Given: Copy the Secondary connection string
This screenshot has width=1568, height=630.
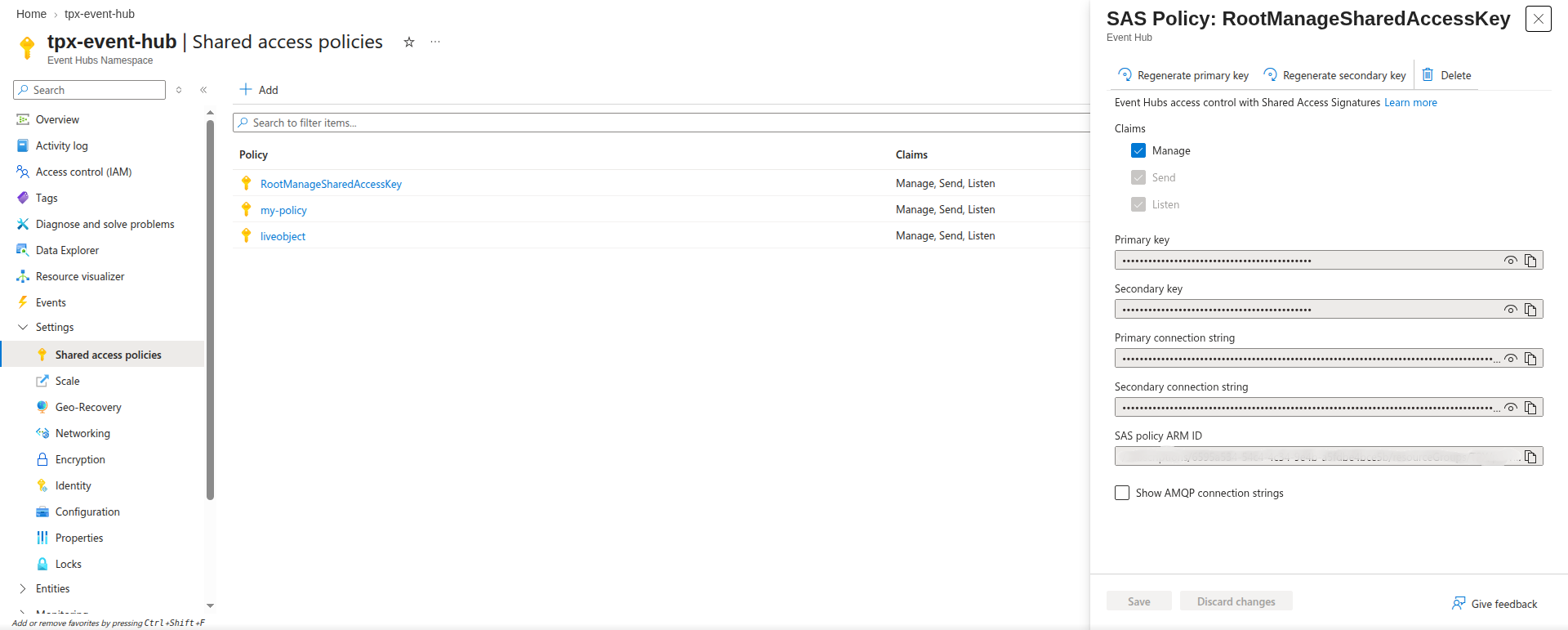Looking at the screenshot, I should click(1530, 408).
